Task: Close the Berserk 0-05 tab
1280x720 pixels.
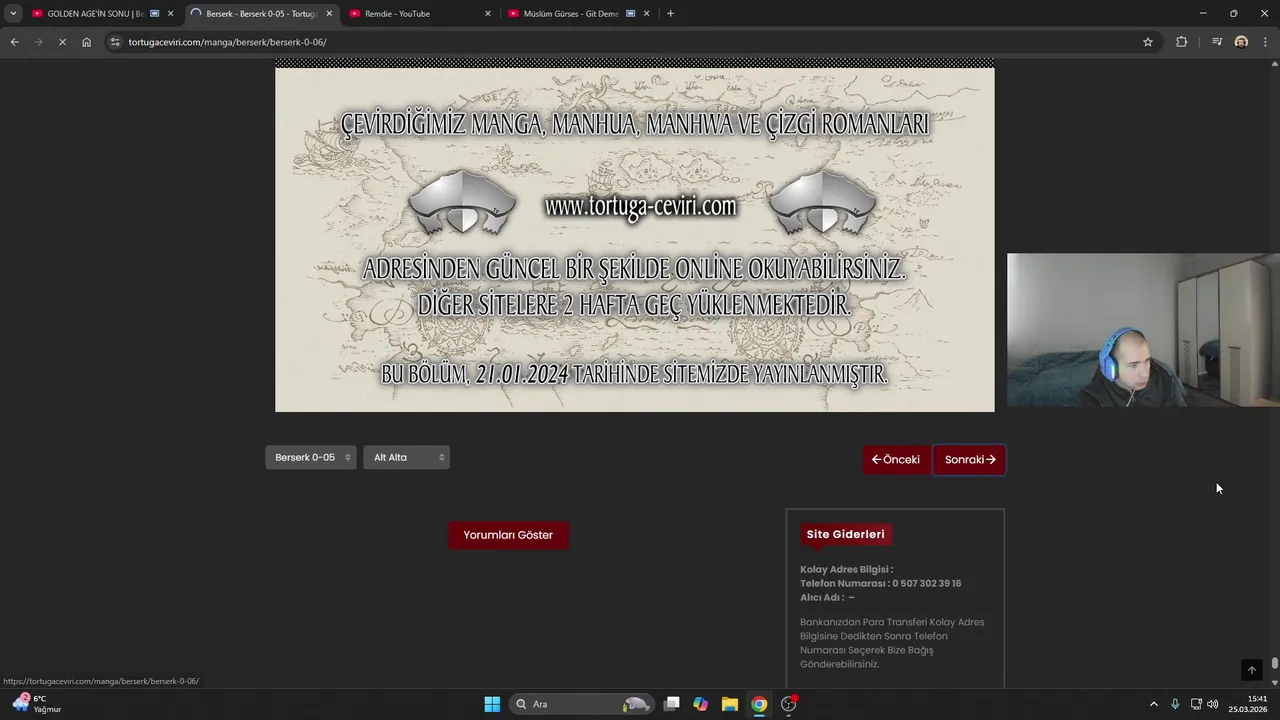Action: point(329,13)
